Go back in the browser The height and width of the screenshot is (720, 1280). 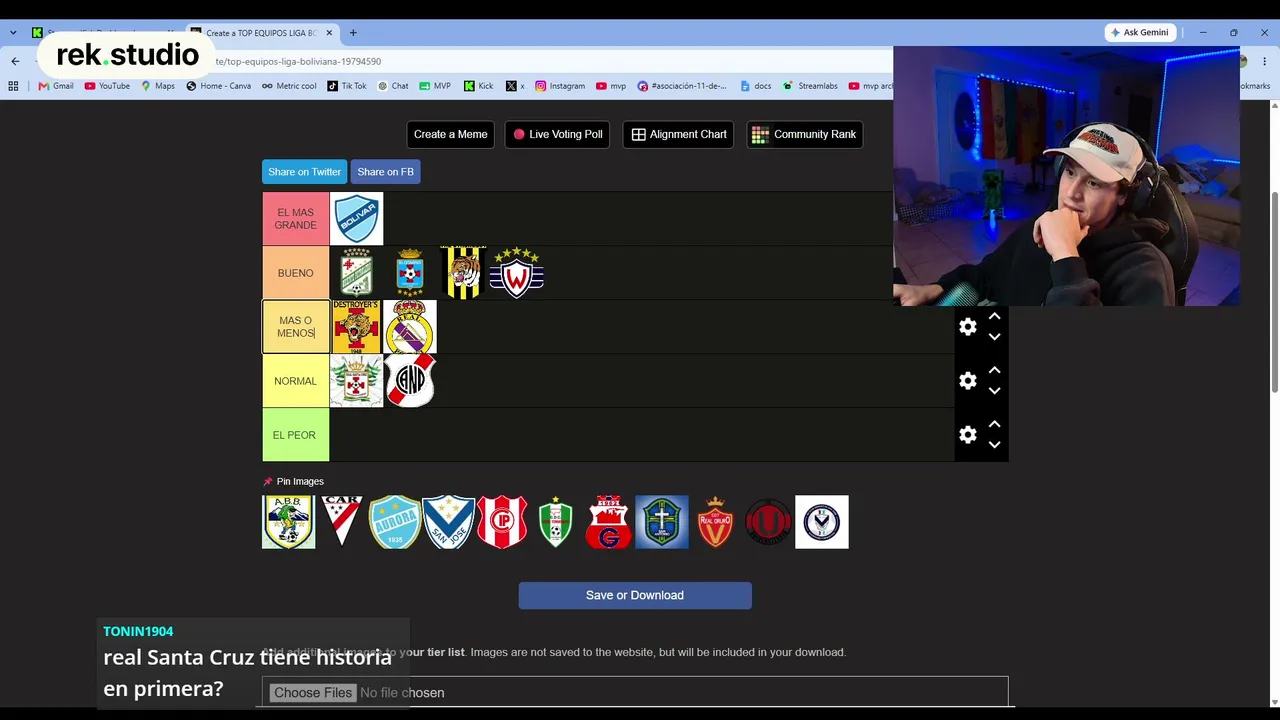[x=15, y=61]
